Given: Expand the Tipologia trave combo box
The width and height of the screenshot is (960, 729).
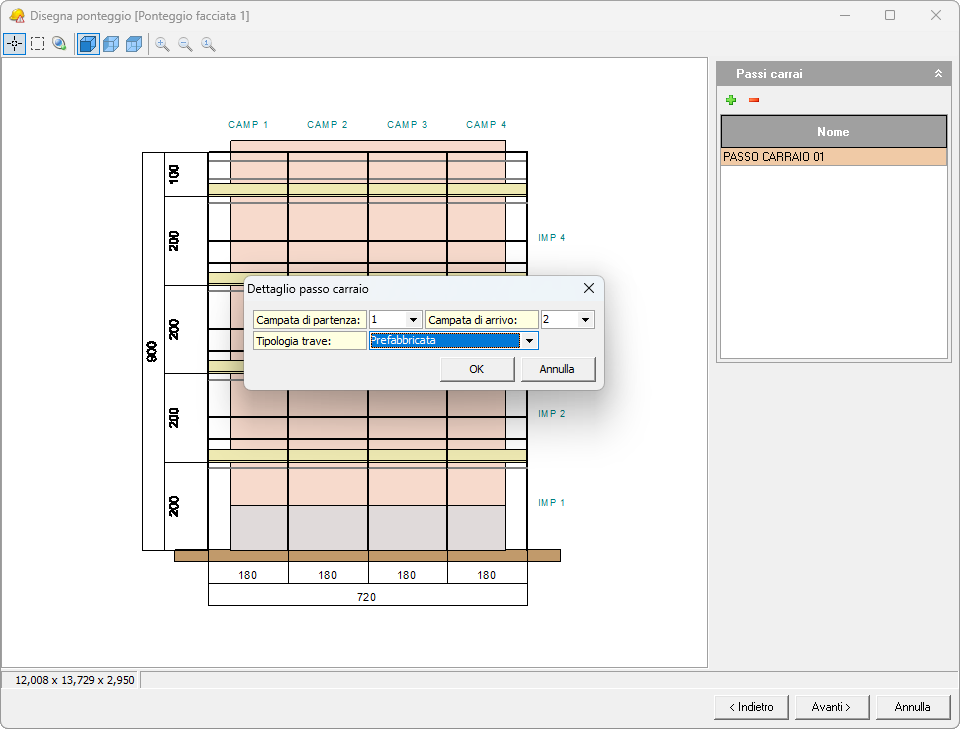Looking at the screenshot, I should (x=529, y=341).
